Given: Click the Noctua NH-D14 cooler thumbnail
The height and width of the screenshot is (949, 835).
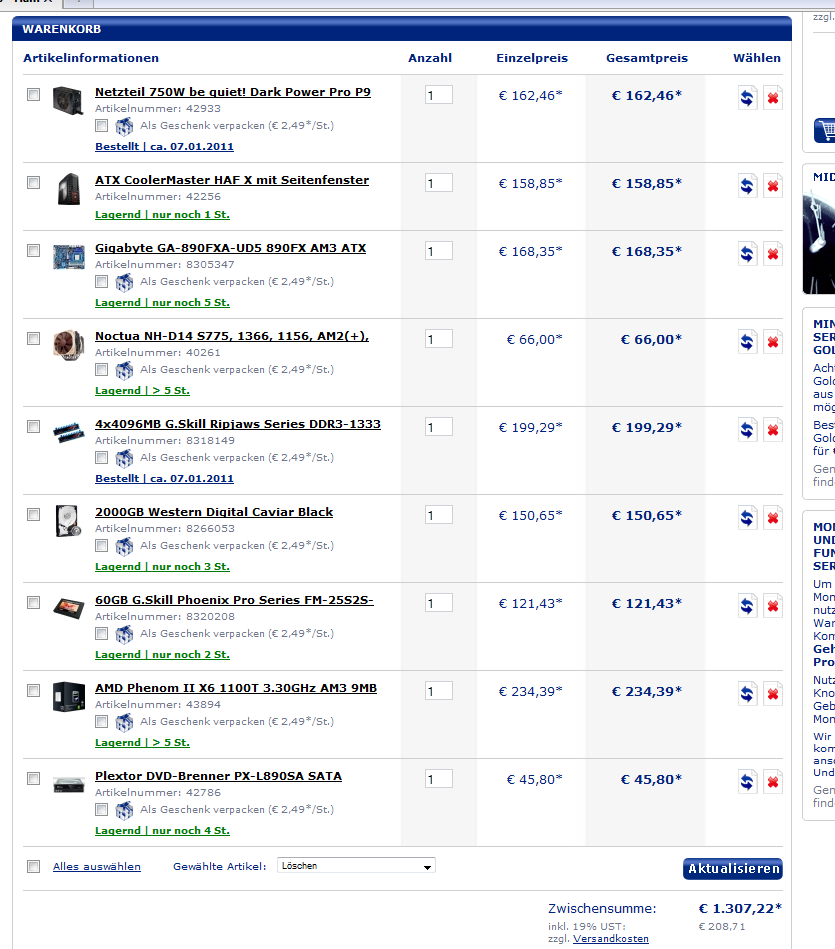Looking at the screenshot, I should 68,345.
